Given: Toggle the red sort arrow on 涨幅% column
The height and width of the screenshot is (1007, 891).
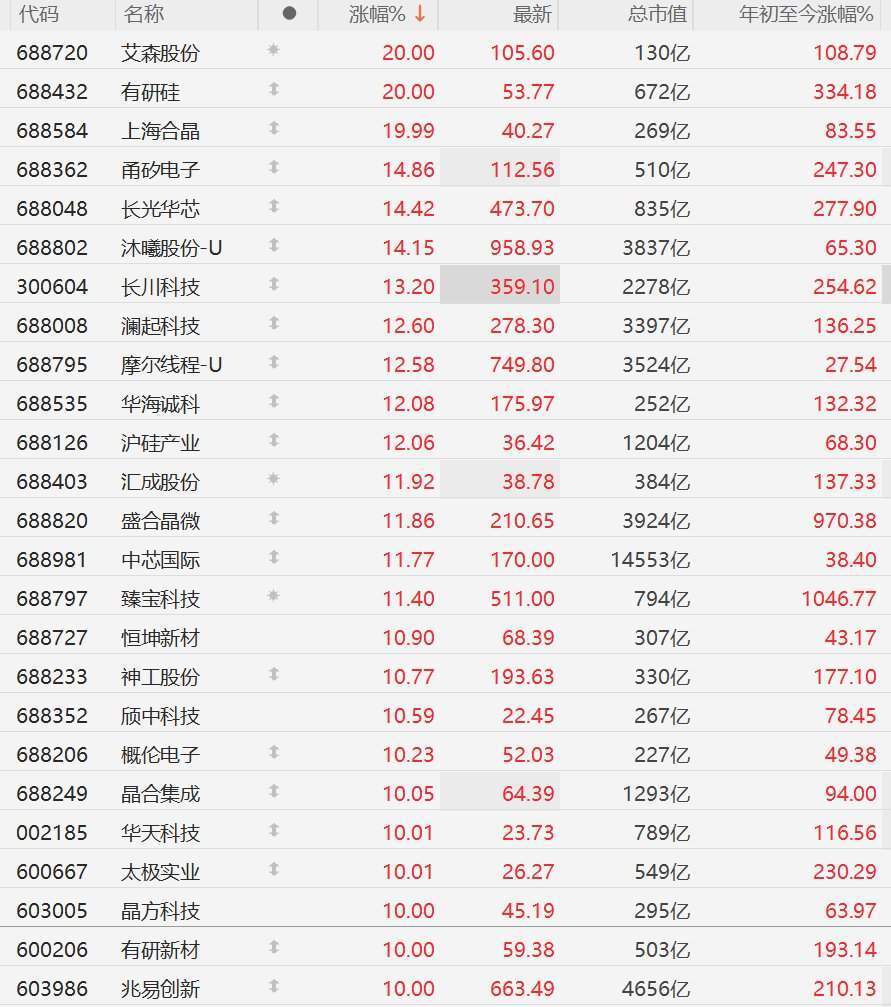Looking at the screenshot, I should [420, 13].
